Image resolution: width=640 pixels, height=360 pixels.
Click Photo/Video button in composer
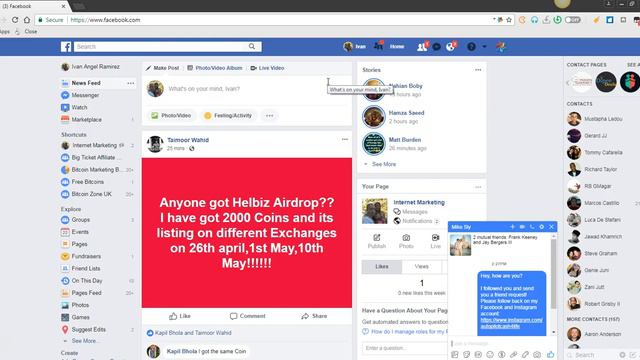(171, 116)
